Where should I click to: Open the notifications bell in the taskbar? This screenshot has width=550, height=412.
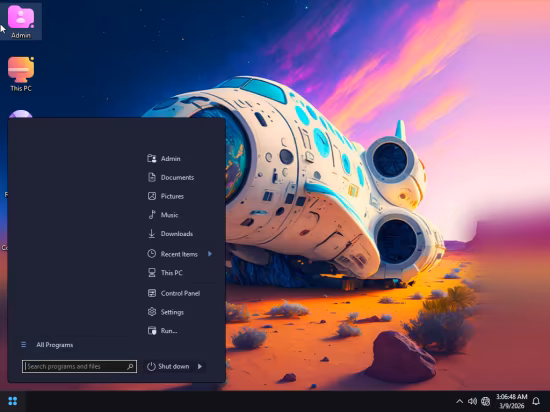click(x=536, y=401)
